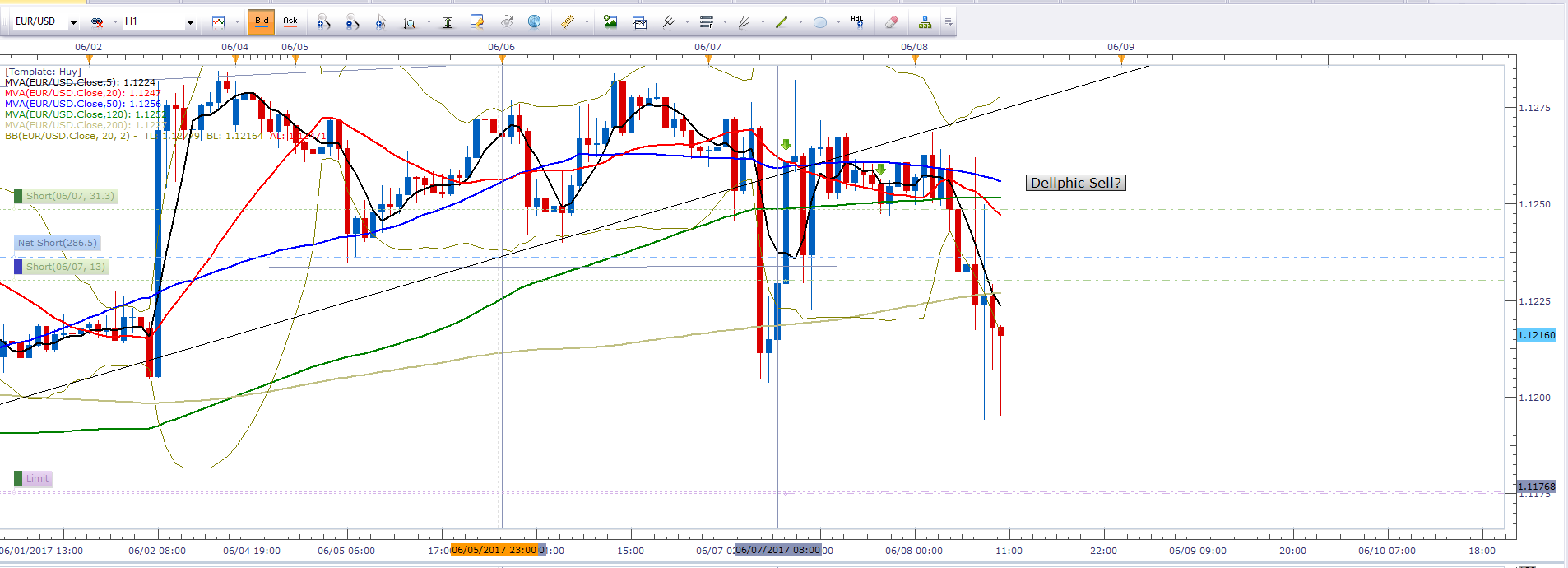Image resolution: width=1568 pixels, height=568 pixels.
Task: Click the Net Short(286.5) position label
Action: click(x=58, y=243)
